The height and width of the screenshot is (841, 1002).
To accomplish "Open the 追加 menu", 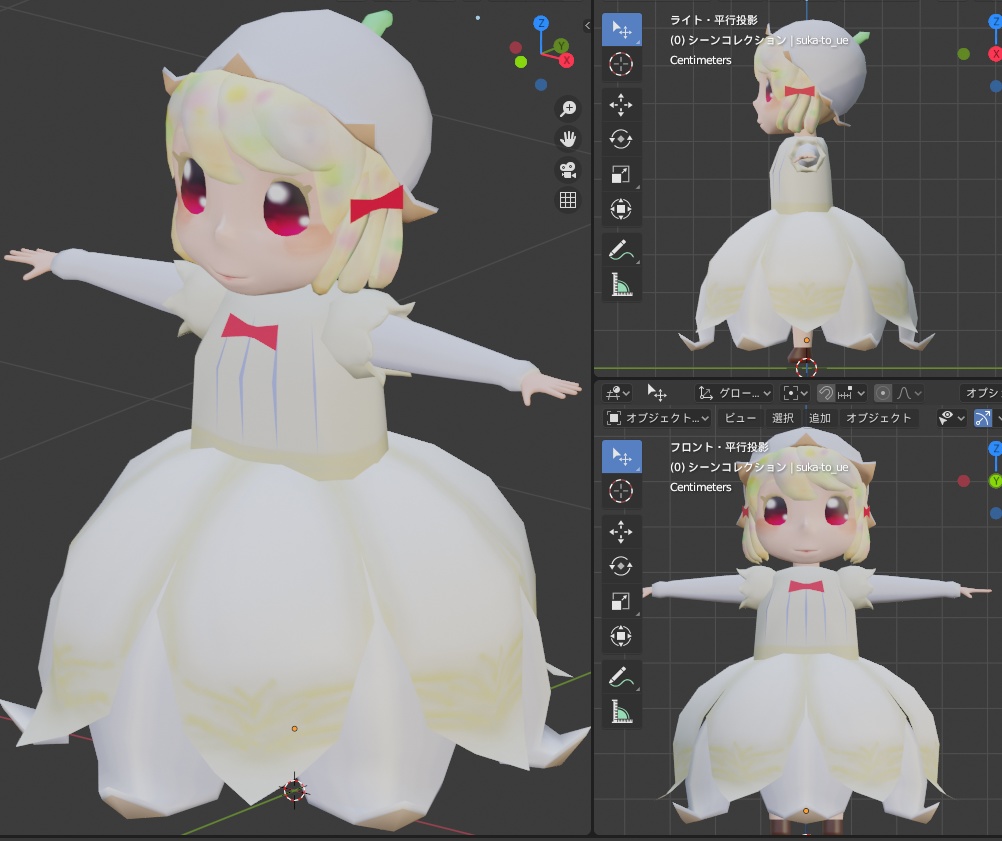I will point(819,418).
